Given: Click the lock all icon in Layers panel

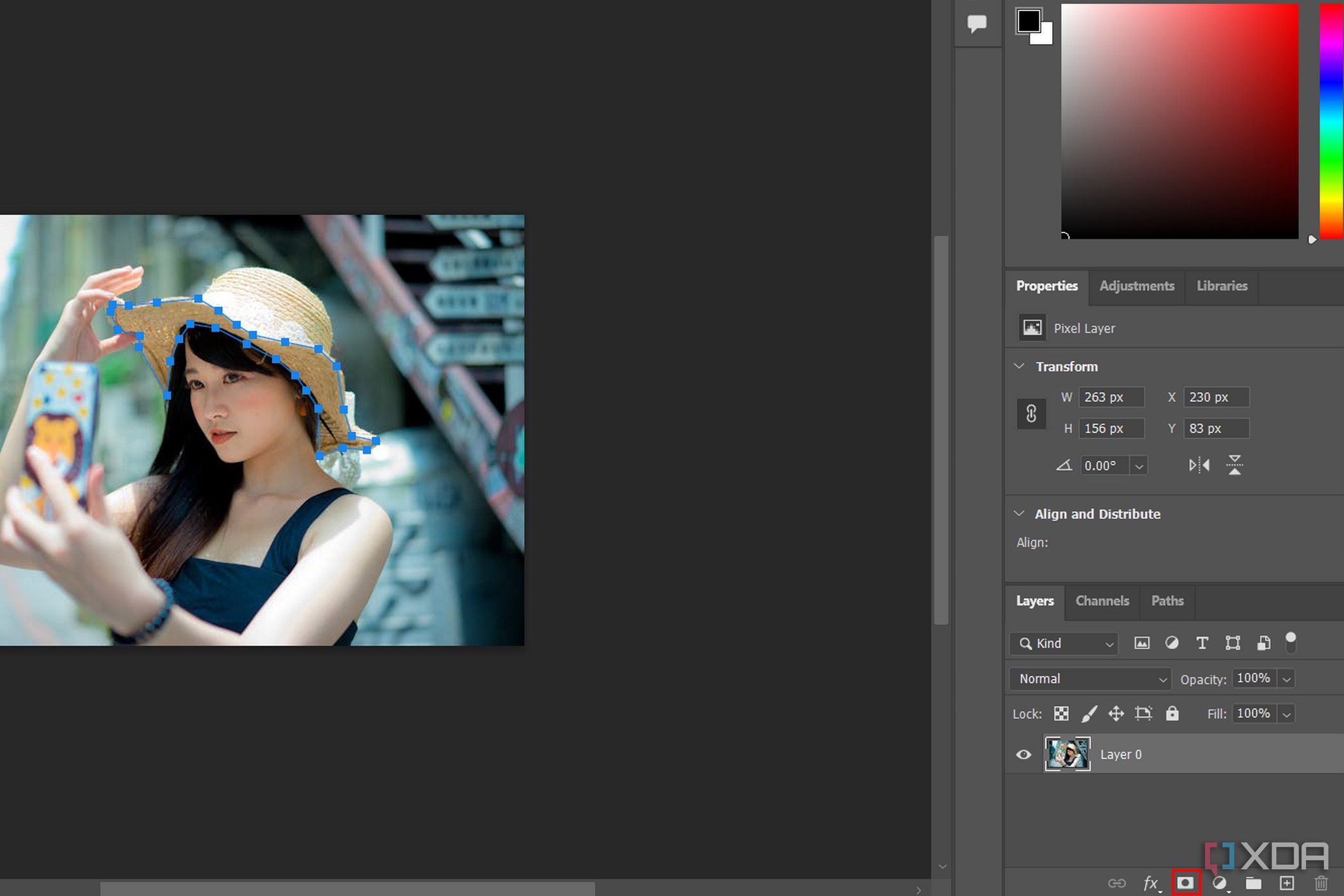Looking at the screenshot, I should pos(1172,713).
